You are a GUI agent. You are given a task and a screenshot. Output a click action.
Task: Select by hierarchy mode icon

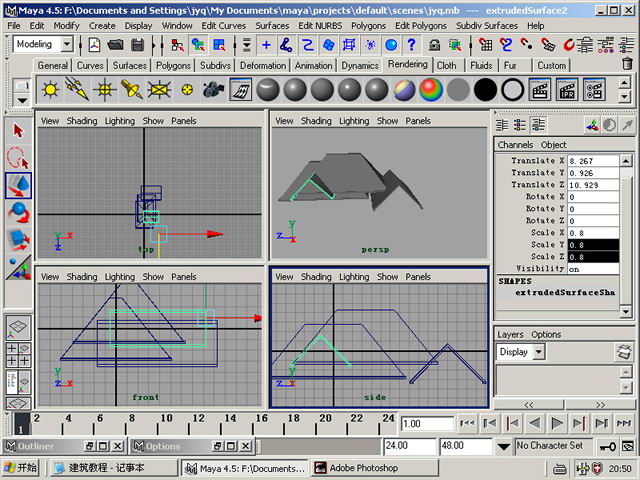click(177, 44)
